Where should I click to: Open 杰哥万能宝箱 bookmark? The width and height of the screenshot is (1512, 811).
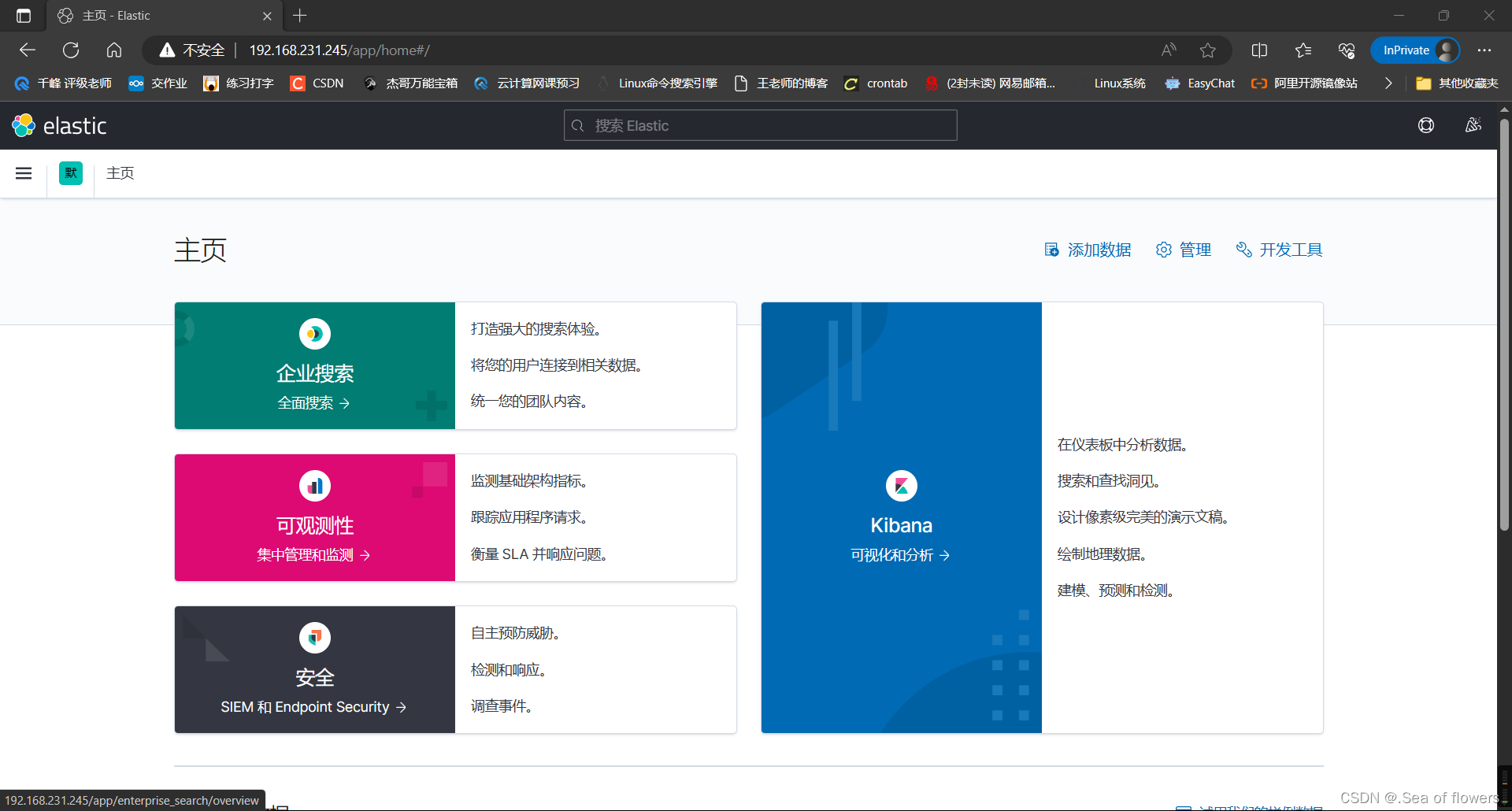tap(411, 83)
